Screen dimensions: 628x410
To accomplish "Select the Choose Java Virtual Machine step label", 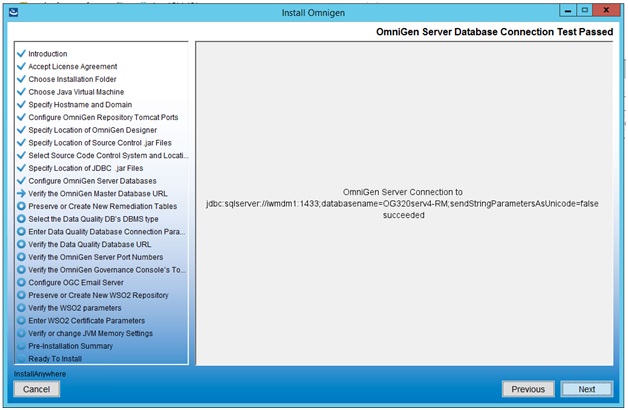I will pos(76,92).
